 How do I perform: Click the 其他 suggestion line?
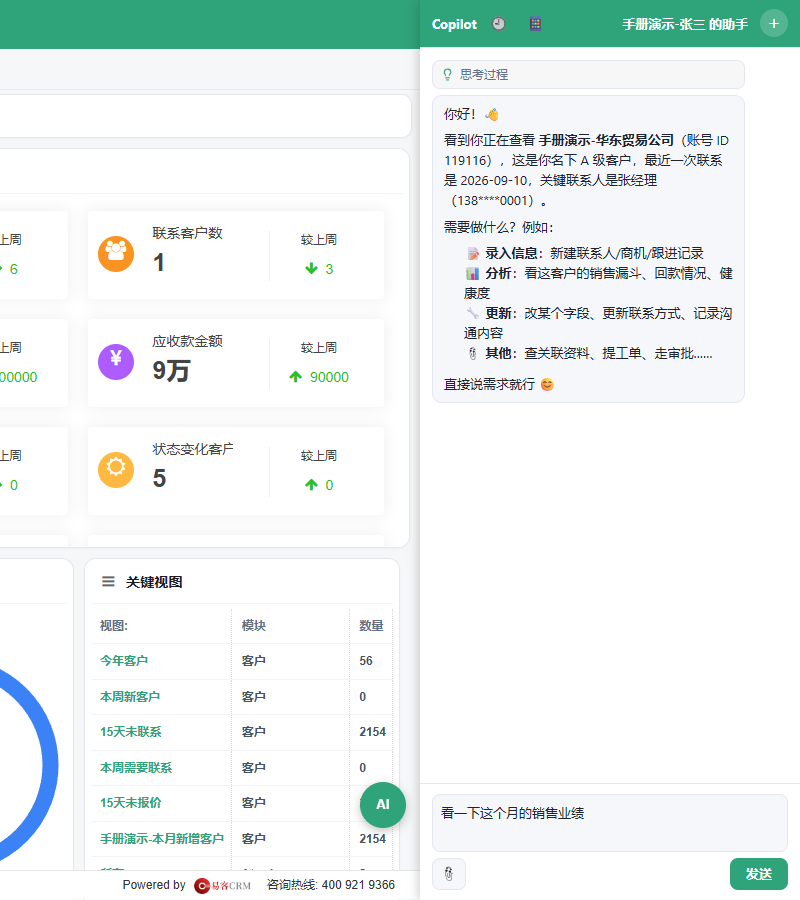(x=590, y=354)
